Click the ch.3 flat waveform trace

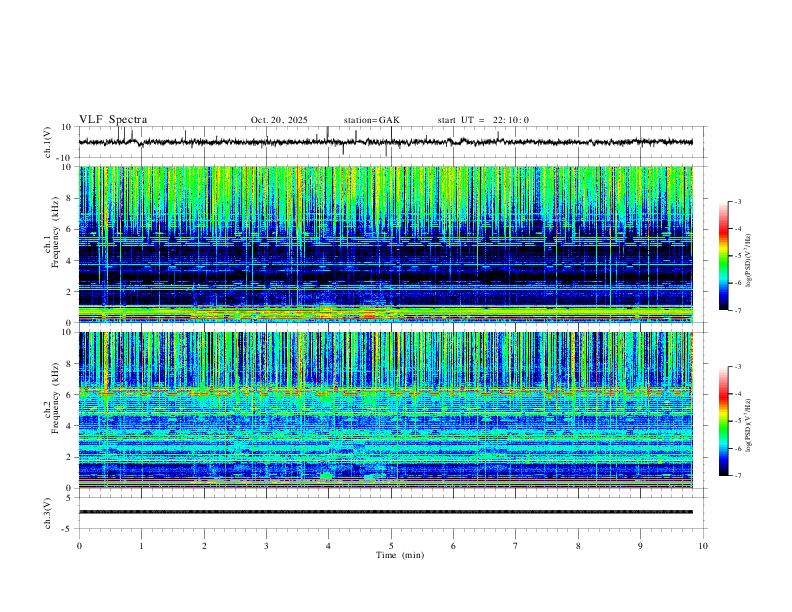click(386, 512)
